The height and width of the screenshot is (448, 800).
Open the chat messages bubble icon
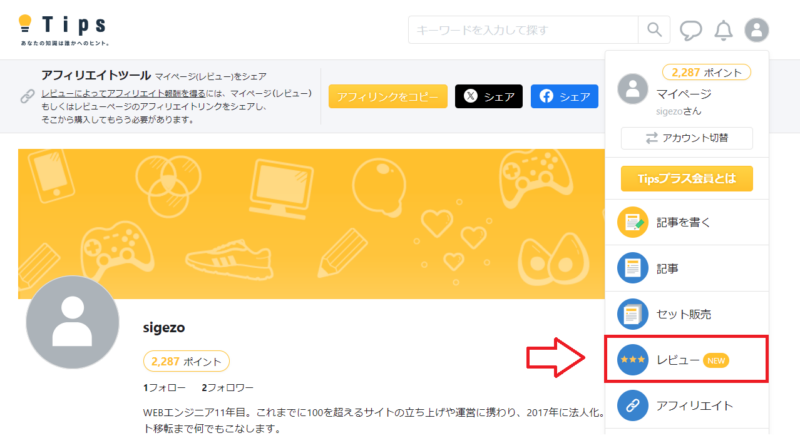(690, 30)
